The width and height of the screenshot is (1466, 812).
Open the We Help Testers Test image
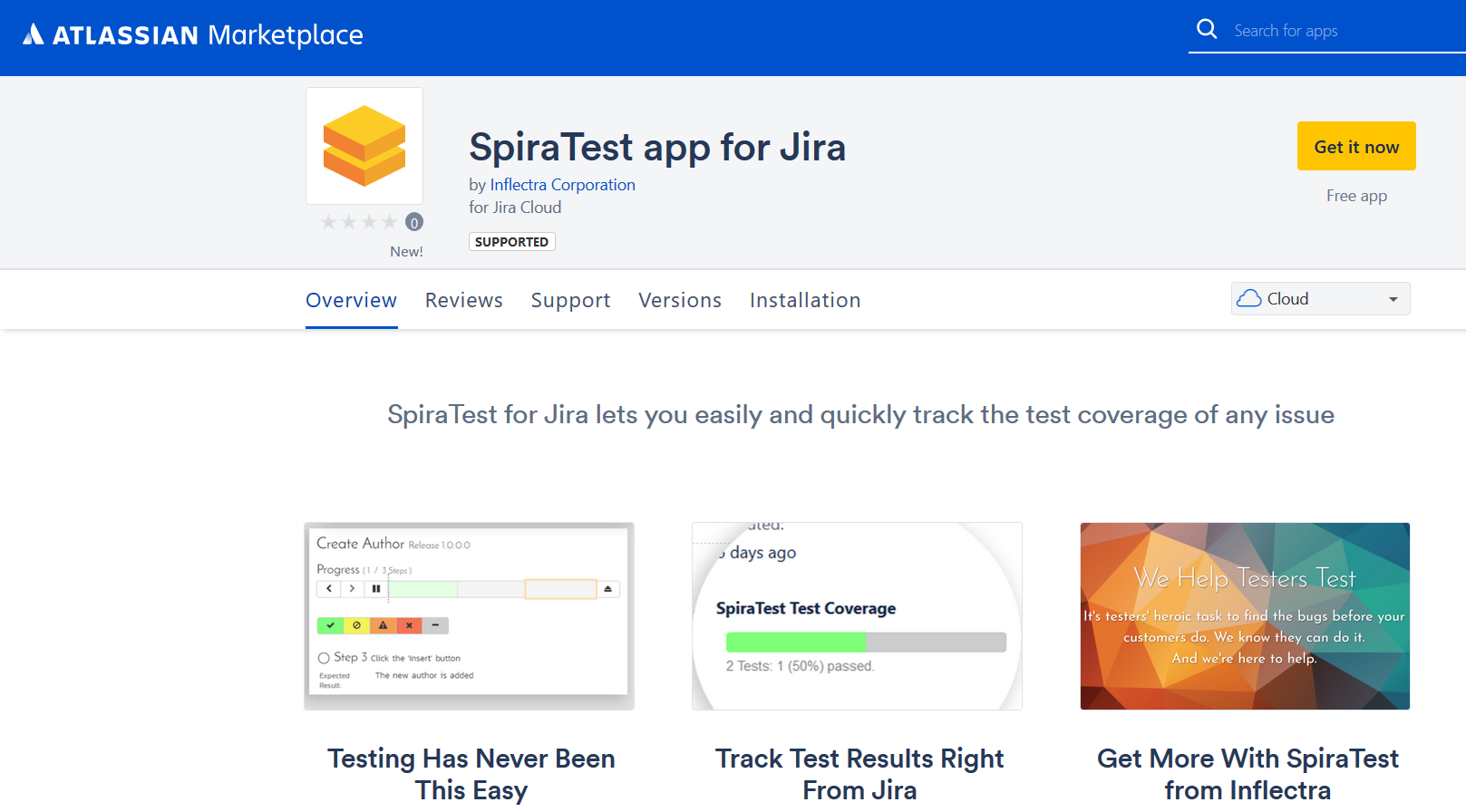coord(1245,616)
